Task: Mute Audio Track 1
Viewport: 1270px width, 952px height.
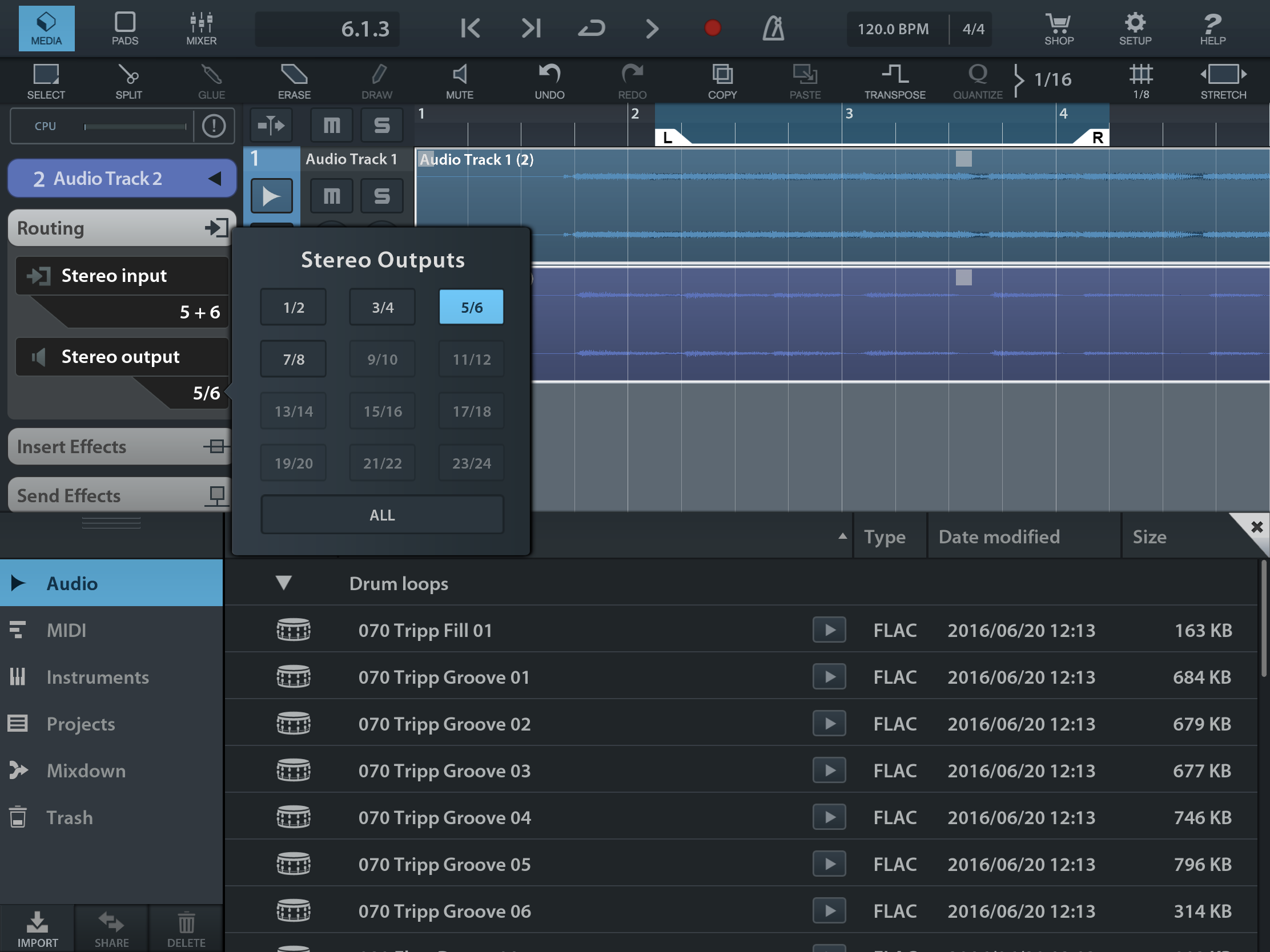Action: [331, 196]
